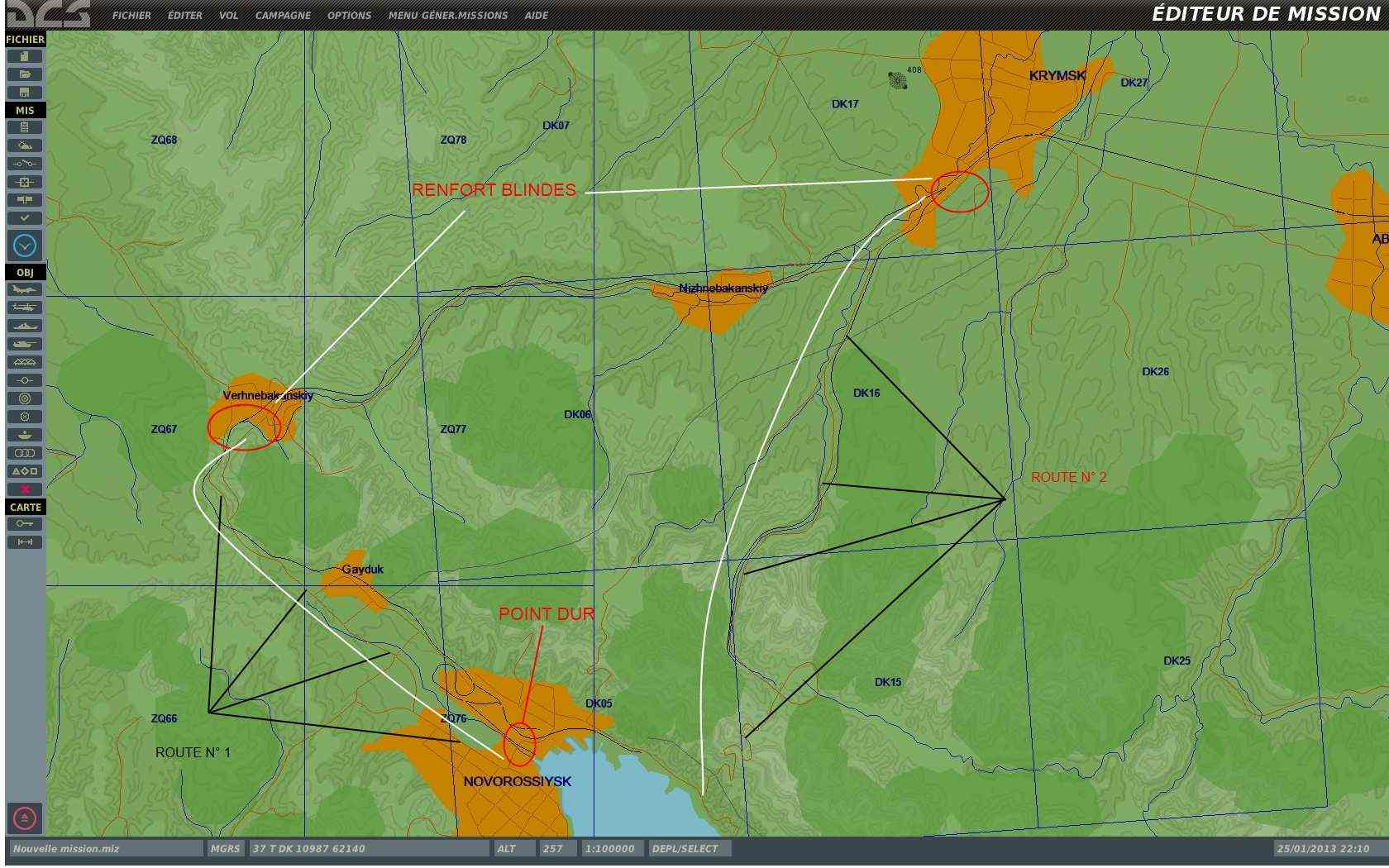This screenshot has height=868, width=1389.
Task: Click the template dome icon
Action: point(25,435)
